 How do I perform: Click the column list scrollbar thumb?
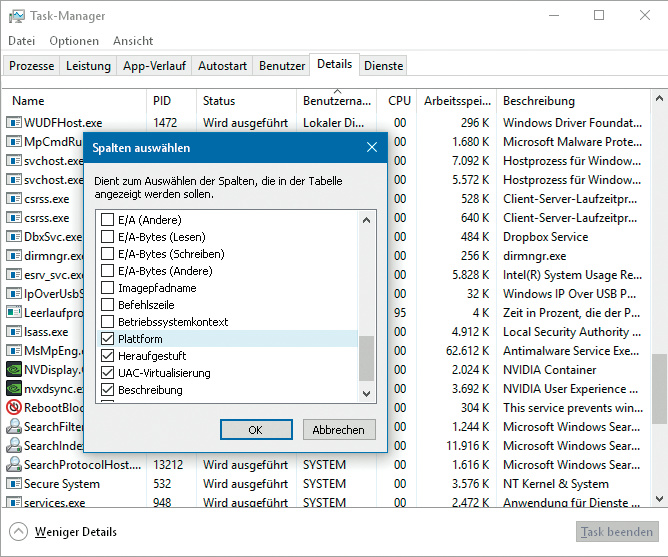366,357
